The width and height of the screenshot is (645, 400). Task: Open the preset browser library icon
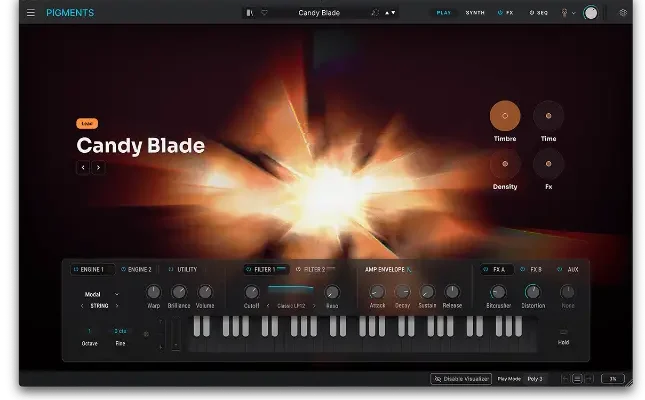250,13
